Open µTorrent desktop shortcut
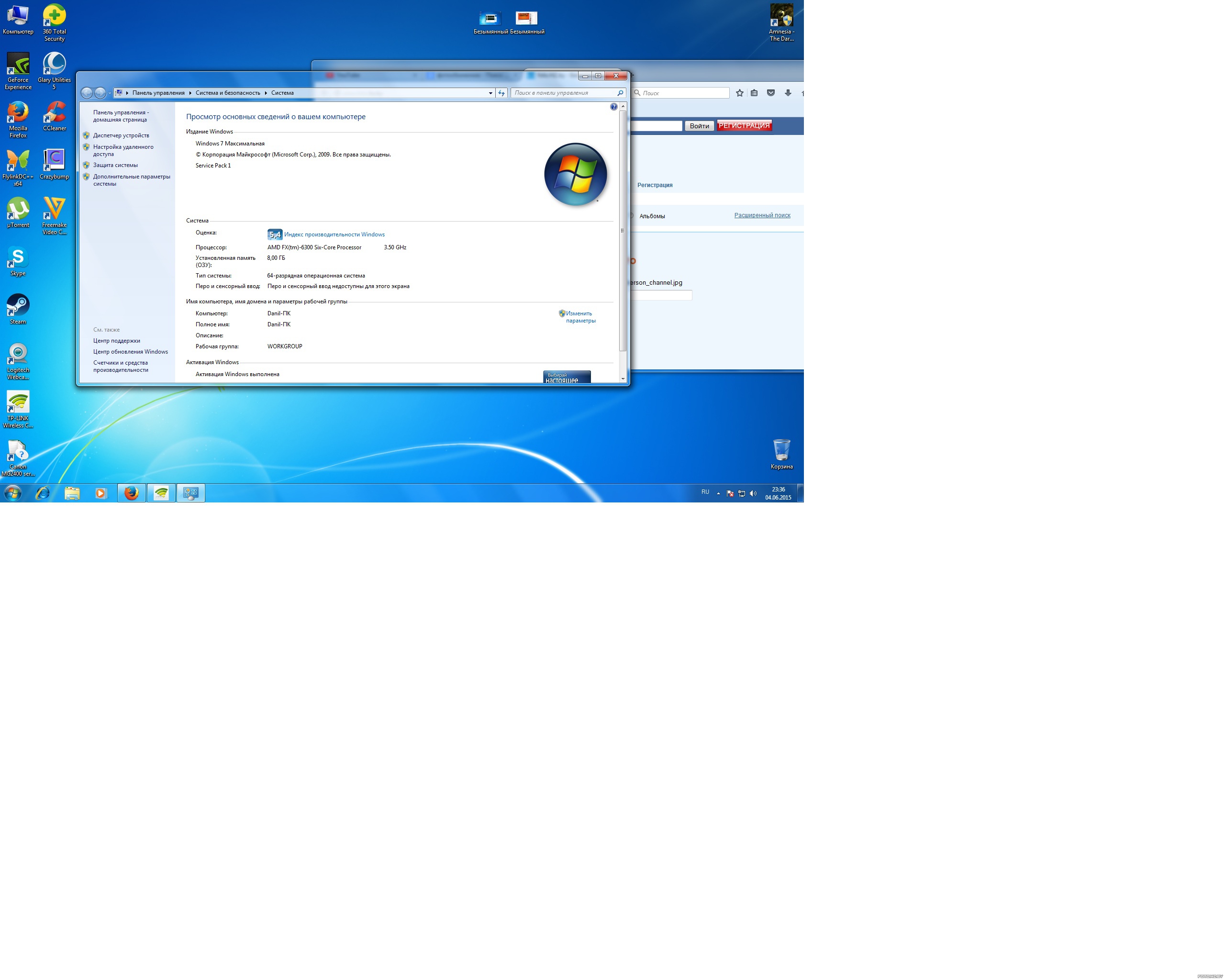This screenshot has width=1225, height=980. coord(18,213)
